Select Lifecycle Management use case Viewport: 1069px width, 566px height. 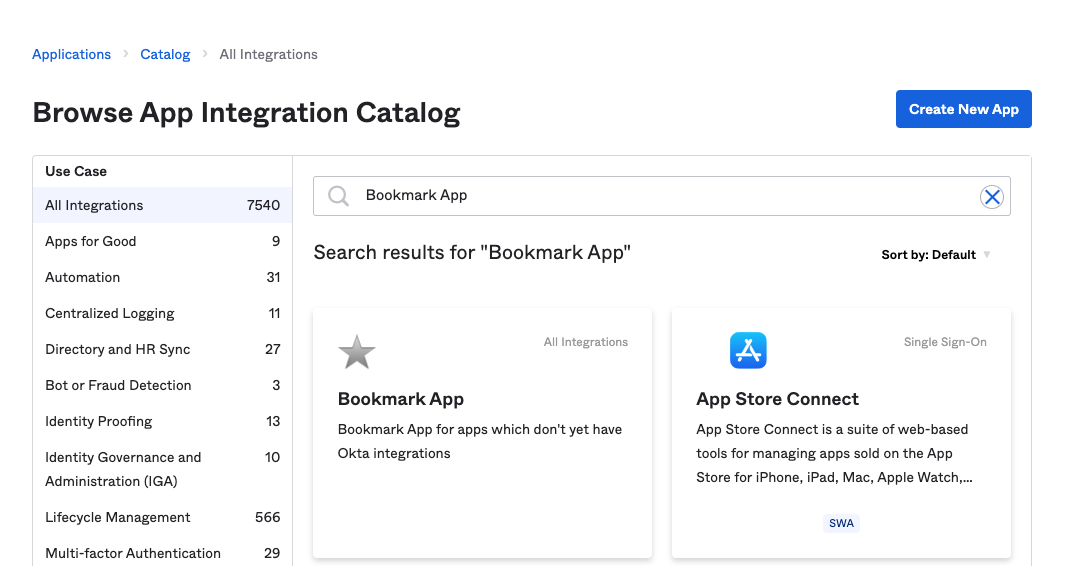pos(162,518)
